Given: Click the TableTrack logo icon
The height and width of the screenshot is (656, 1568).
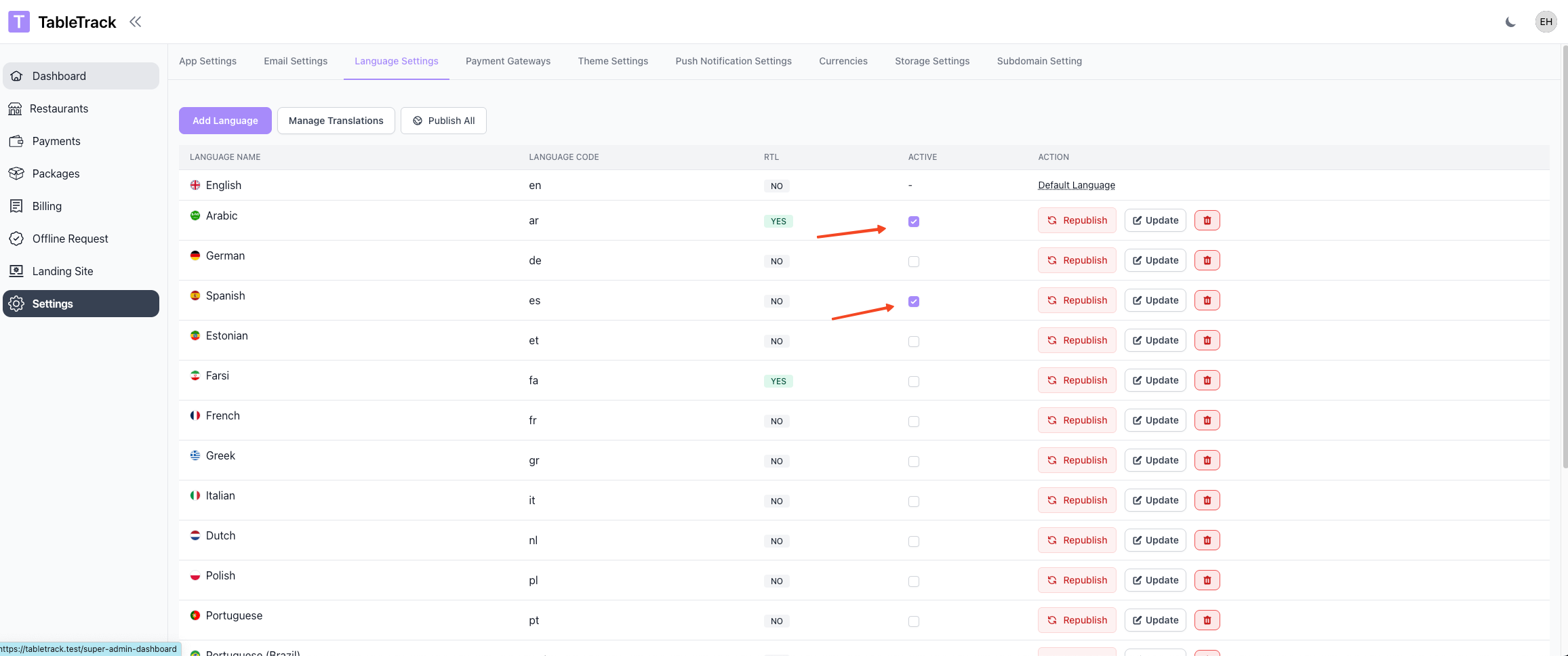Looking at the screenshot, I should point(19,22).
